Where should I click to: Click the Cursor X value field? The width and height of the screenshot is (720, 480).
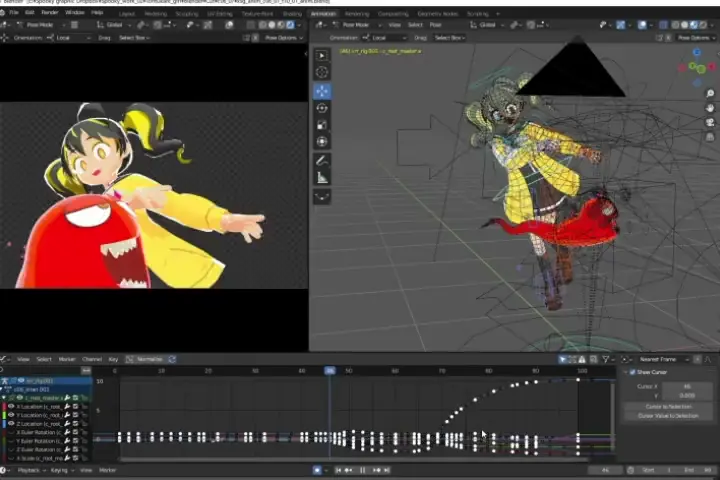(x=687, y=386)
